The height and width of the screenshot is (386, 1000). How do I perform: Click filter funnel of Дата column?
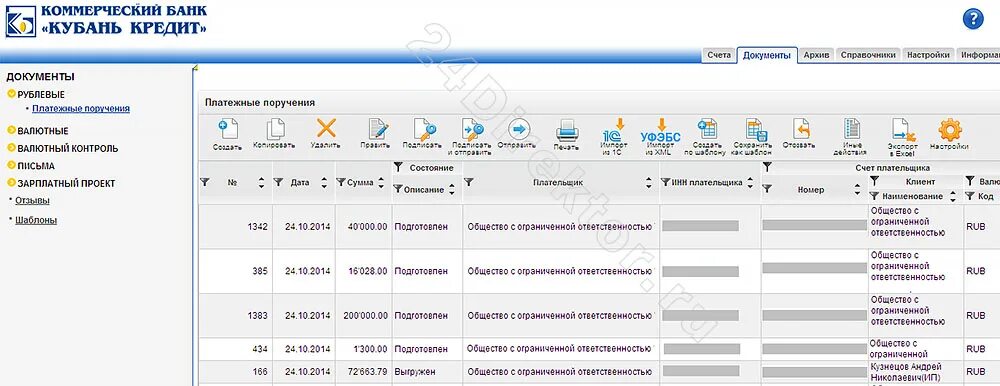pyautogui.click(x=278, y=182)
